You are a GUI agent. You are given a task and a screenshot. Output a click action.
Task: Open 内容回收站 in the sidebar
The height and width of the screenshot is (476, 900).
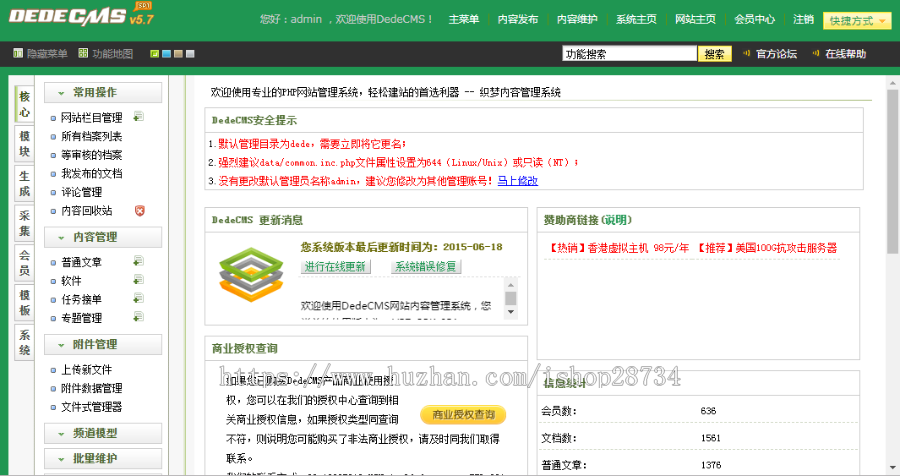point(87,211)
